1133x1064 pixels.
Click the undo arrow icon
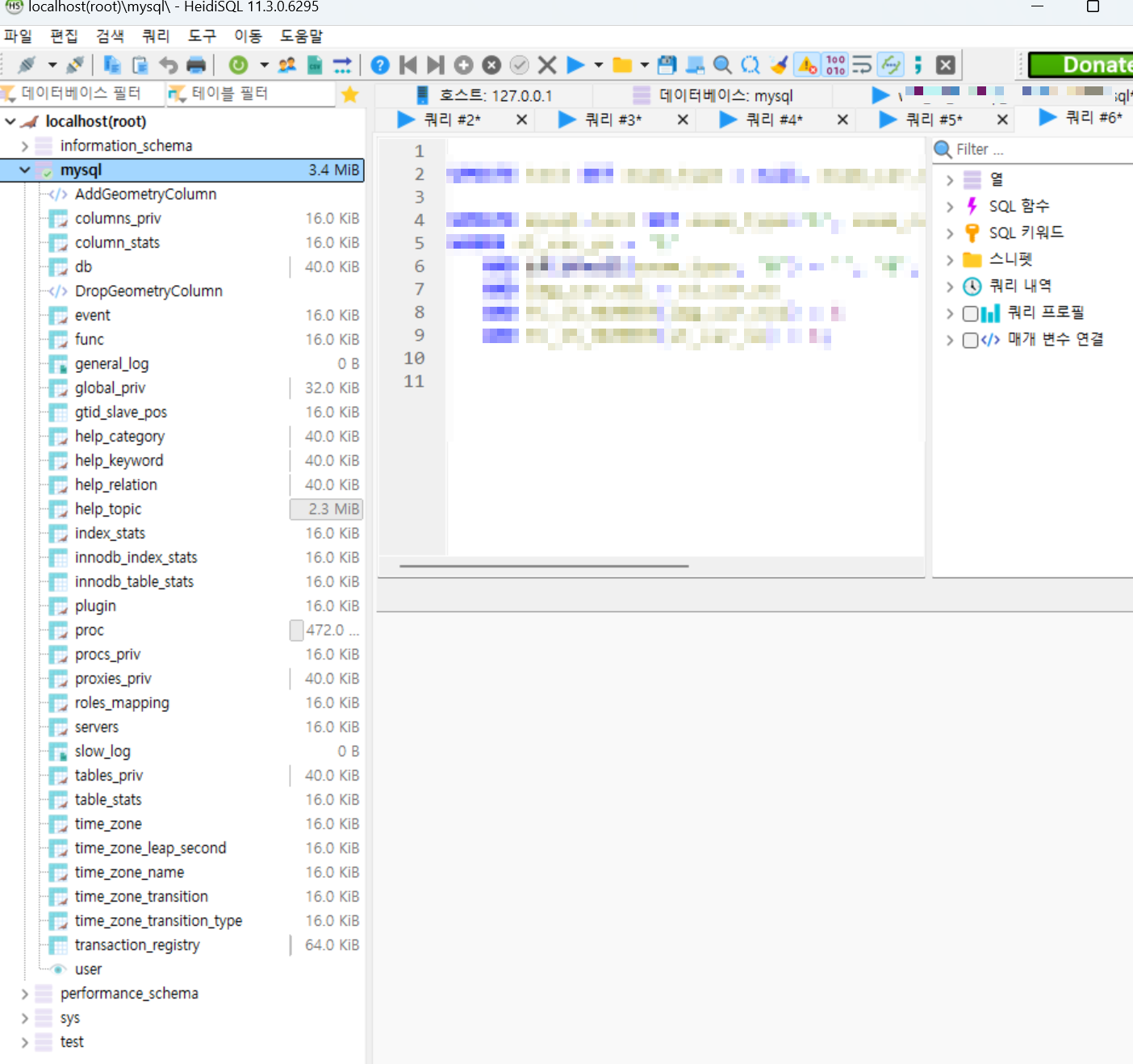pos(168,65)
